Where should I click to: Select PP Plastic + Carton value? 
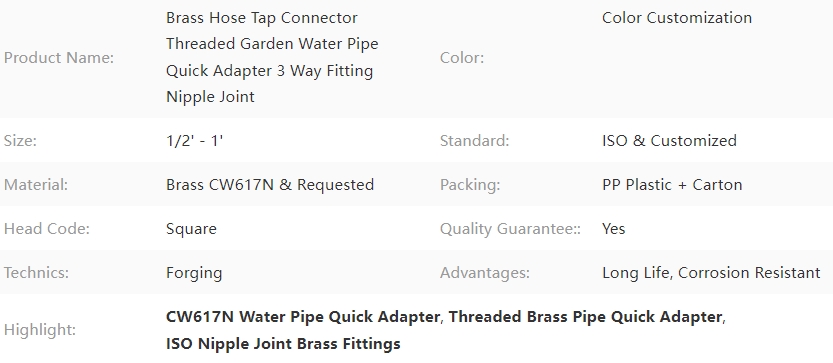672,185
